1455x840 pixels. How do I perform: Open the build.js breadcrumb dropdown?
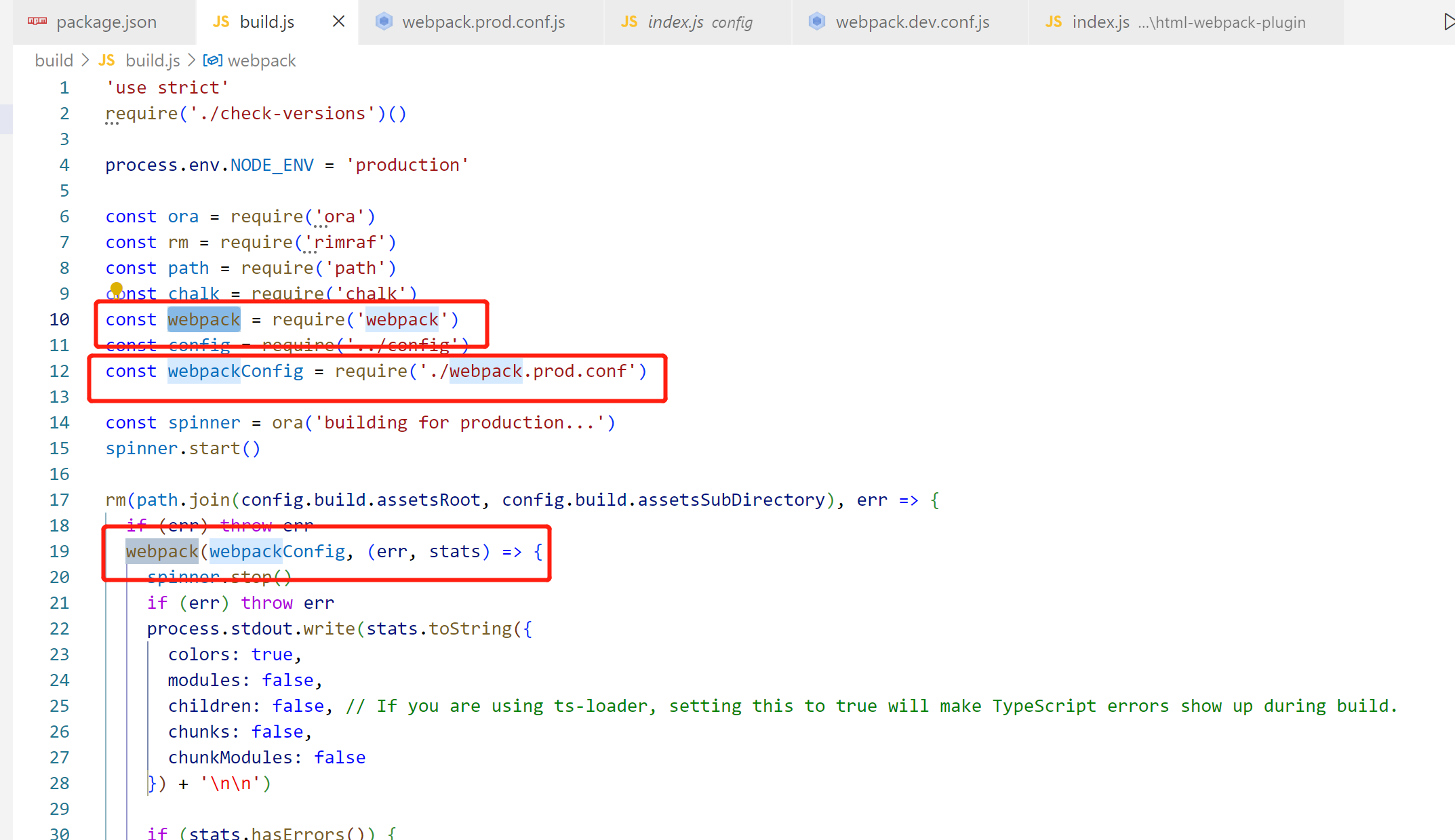[x=153, y=60]
